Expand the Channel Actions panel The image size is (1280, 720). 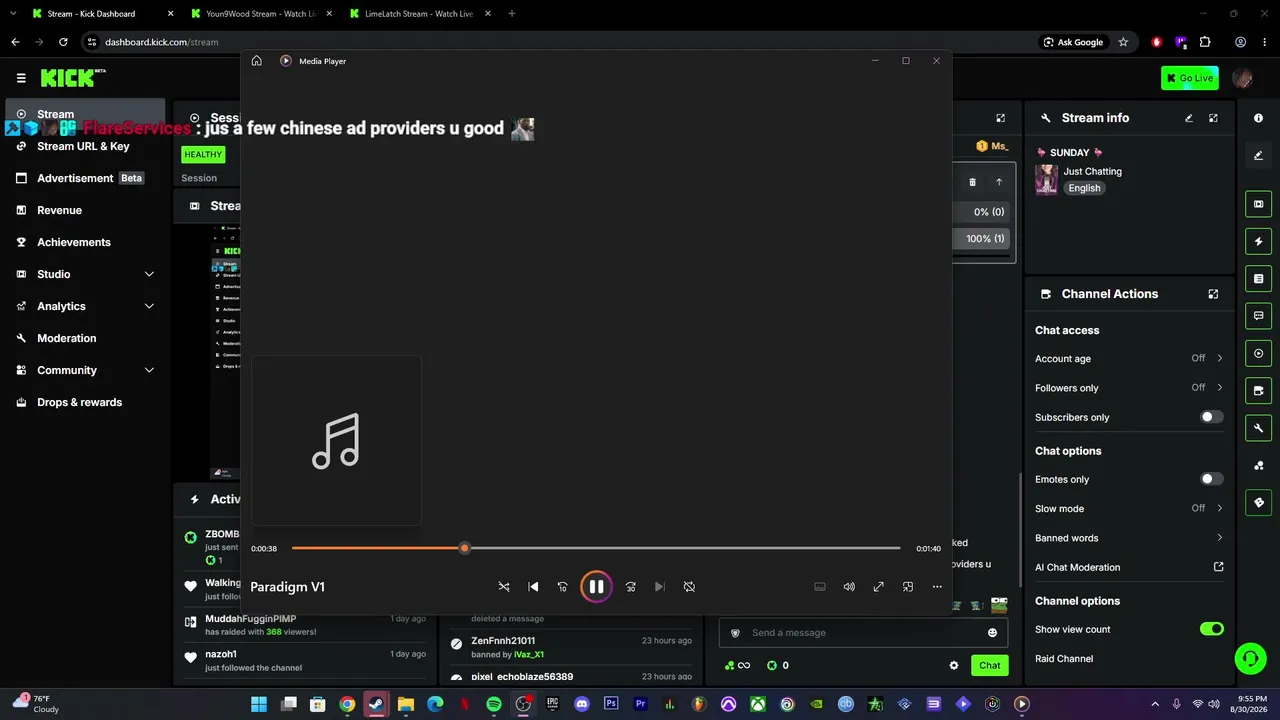pyautogui.click(x=1213, y=294)
